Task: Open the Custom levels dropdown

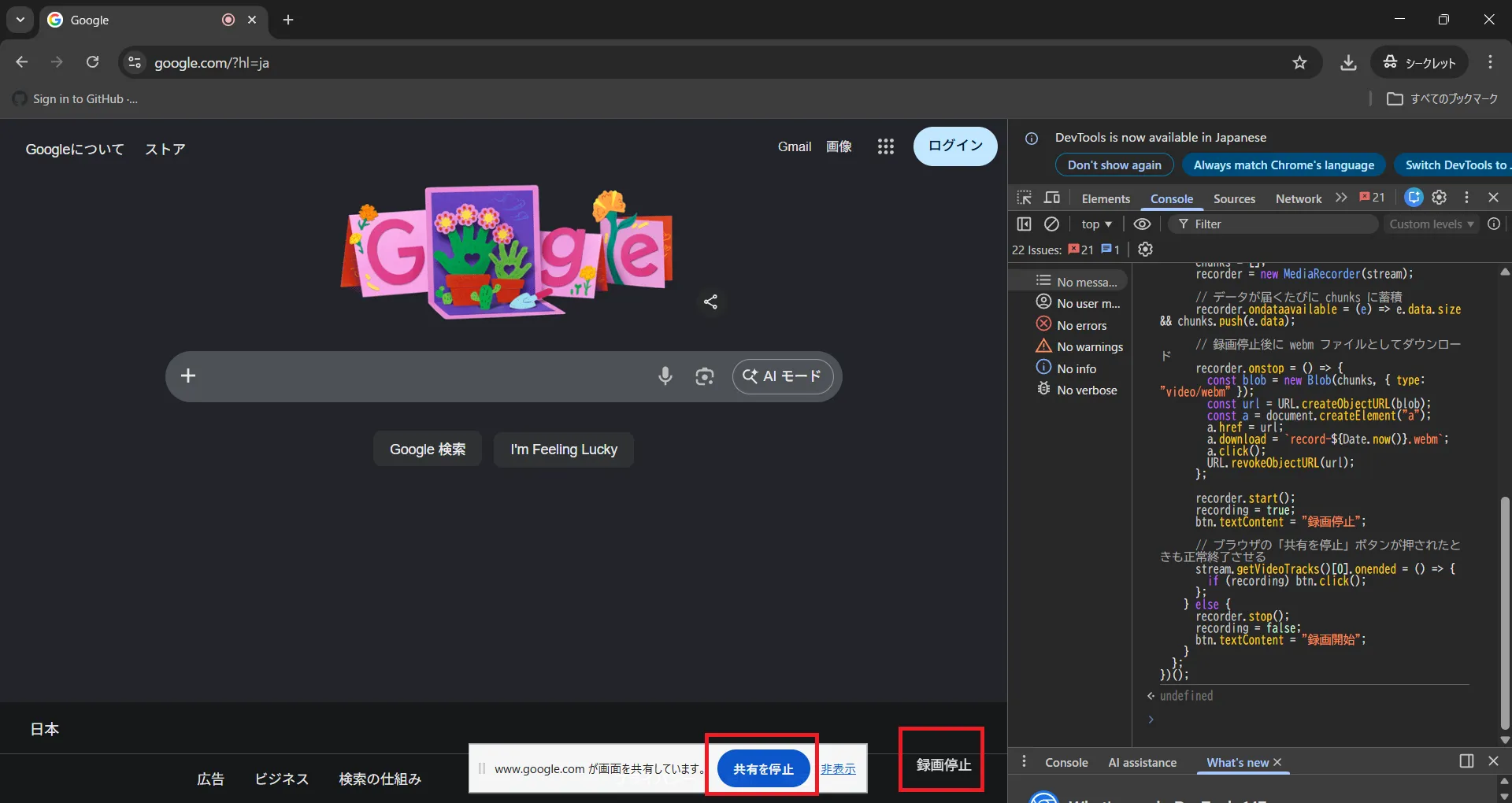Action: [1432, 224]
